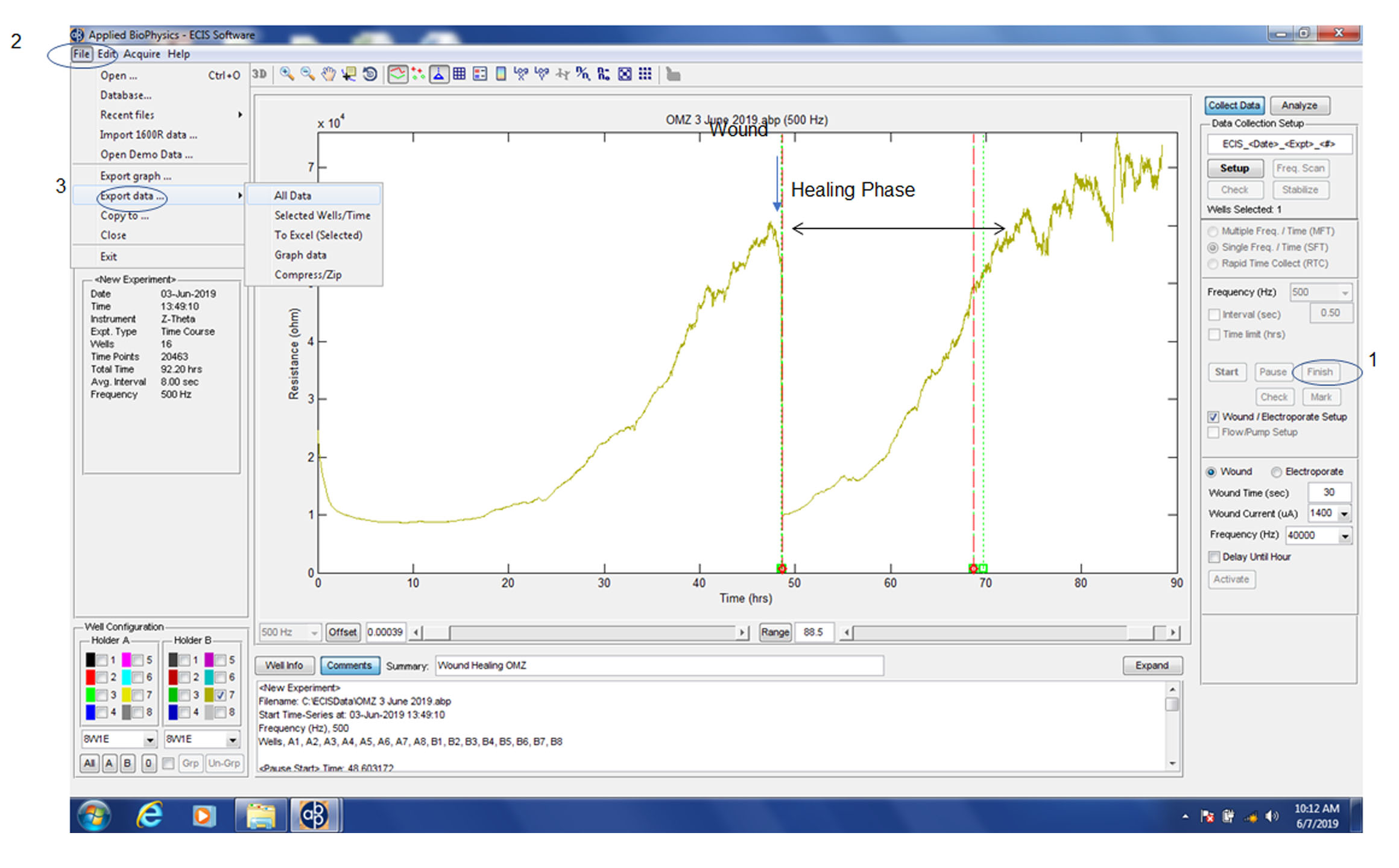Click the color gradient bar icon
The height and width of the screenshot is (868, 1399).
(x=501, y=74)
